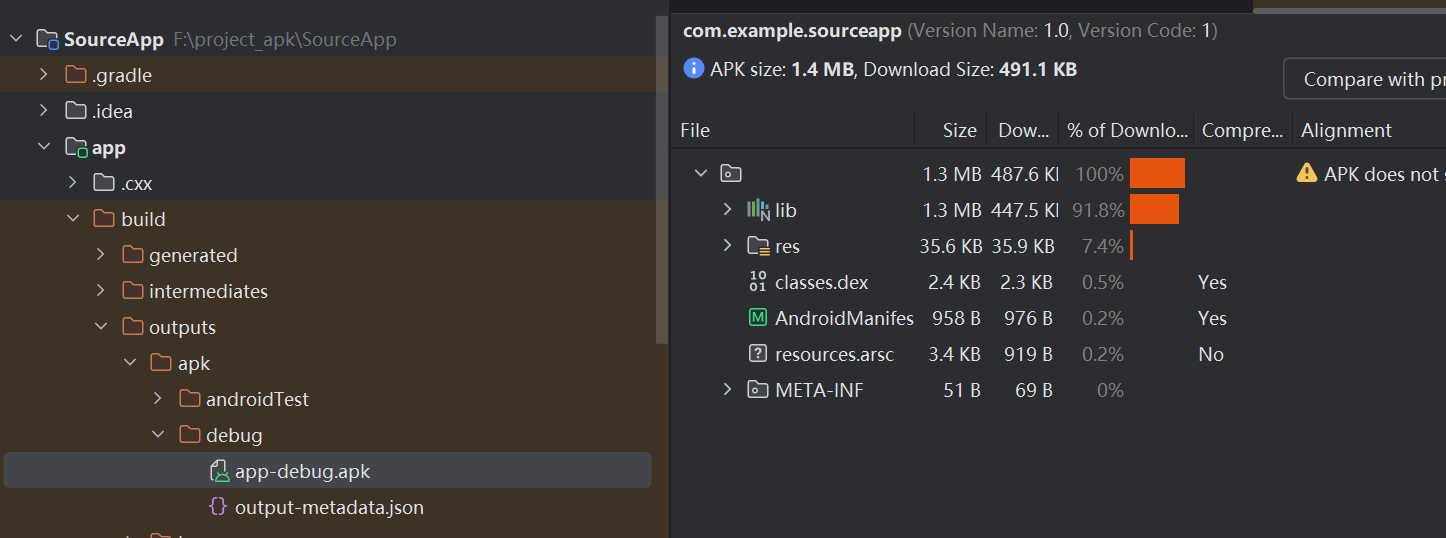Click the classes.dex binary file icon
This screenshot has width=1446, height=538.
(x=757, y=282)
